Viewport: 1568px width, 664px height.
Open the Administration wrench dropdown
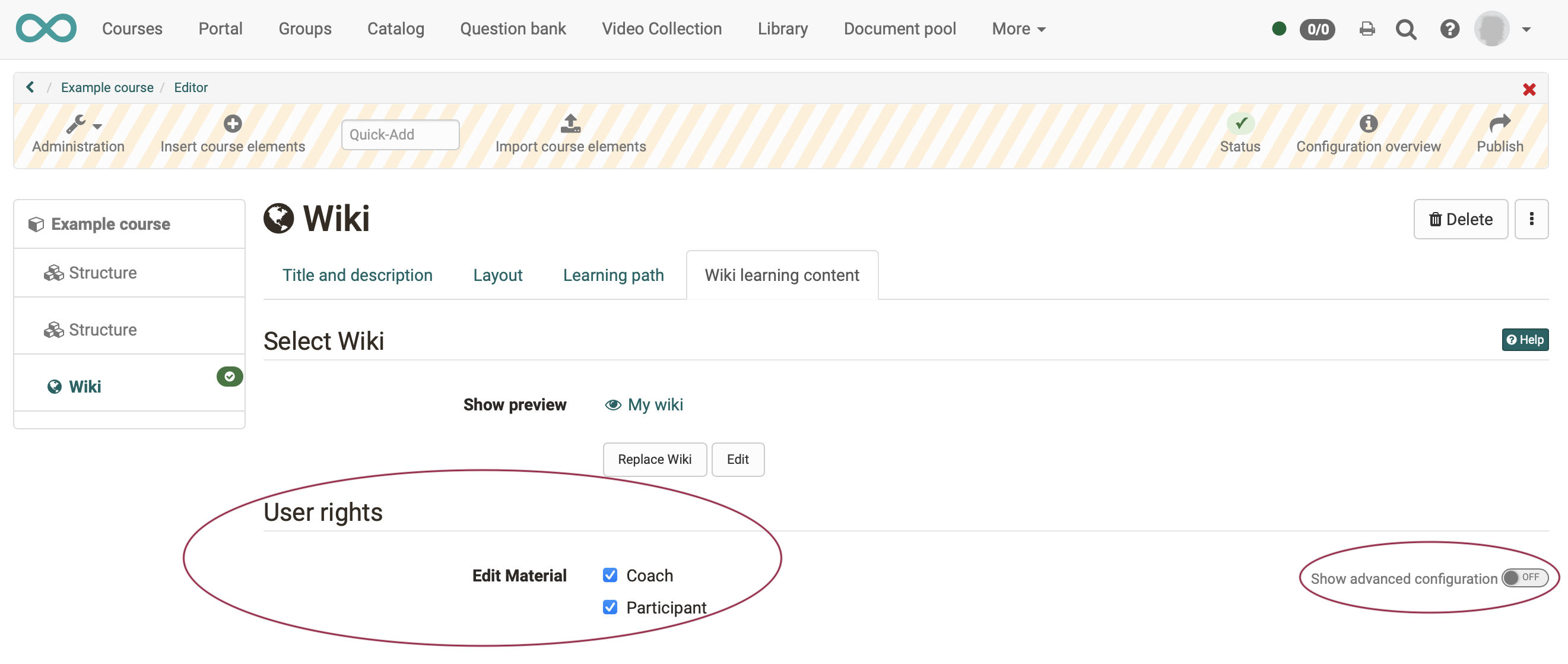(82, 125)
